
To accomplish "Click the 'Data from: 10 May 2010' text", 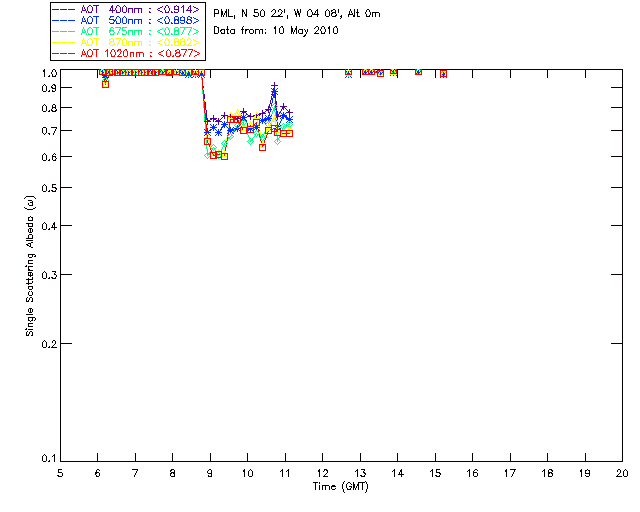I will click(276, 31).
